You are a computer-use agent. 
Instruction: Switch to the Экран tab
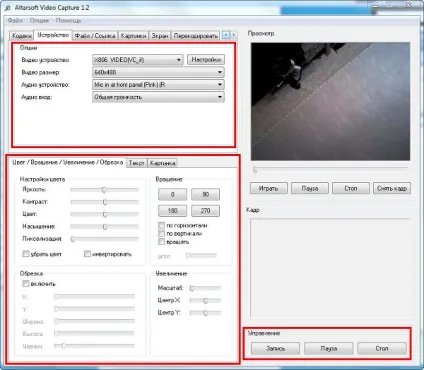[x=160, y=35]
